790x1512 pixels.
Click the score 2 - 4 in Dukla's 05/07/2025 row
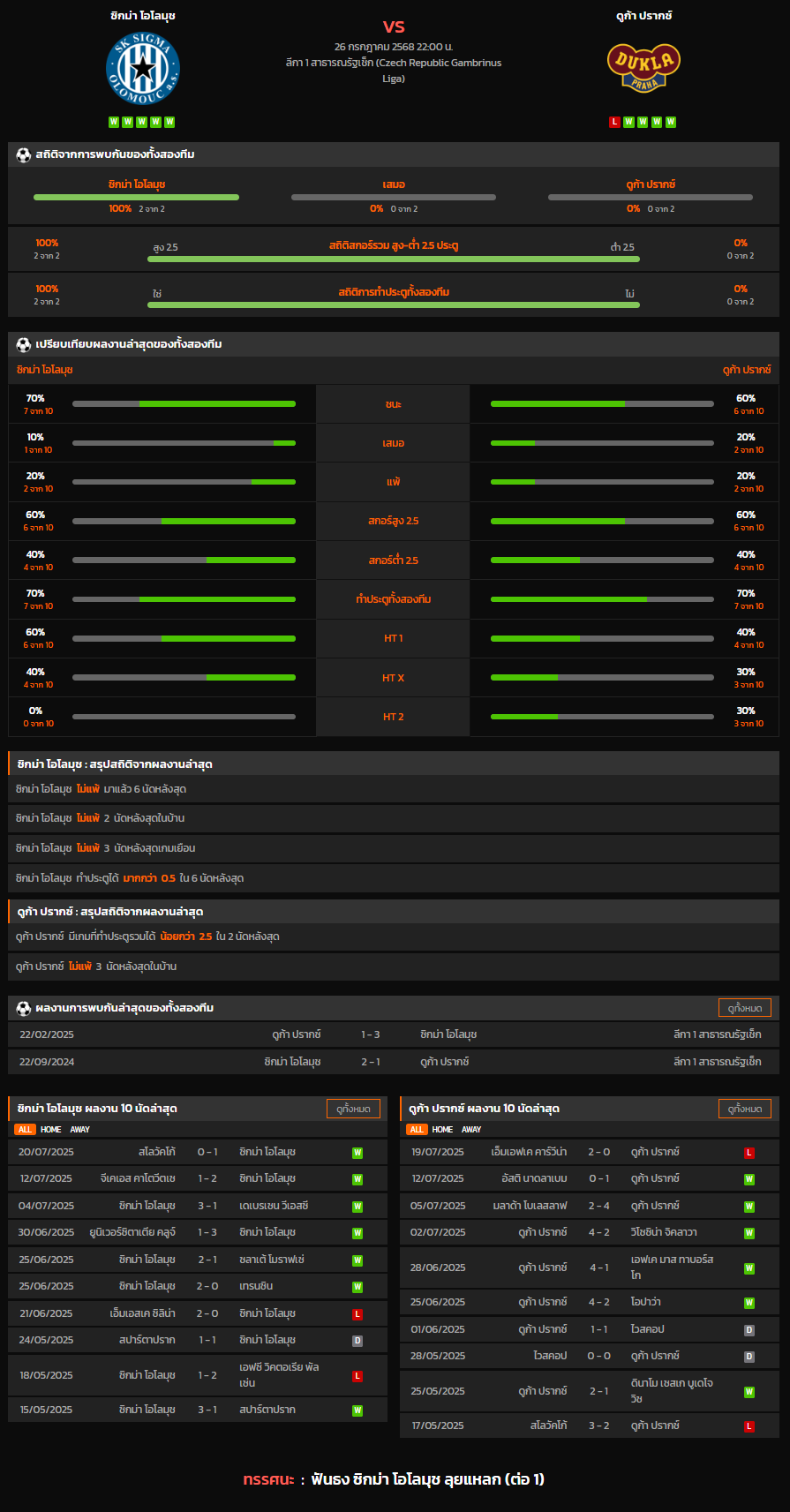pos(599,1207)
